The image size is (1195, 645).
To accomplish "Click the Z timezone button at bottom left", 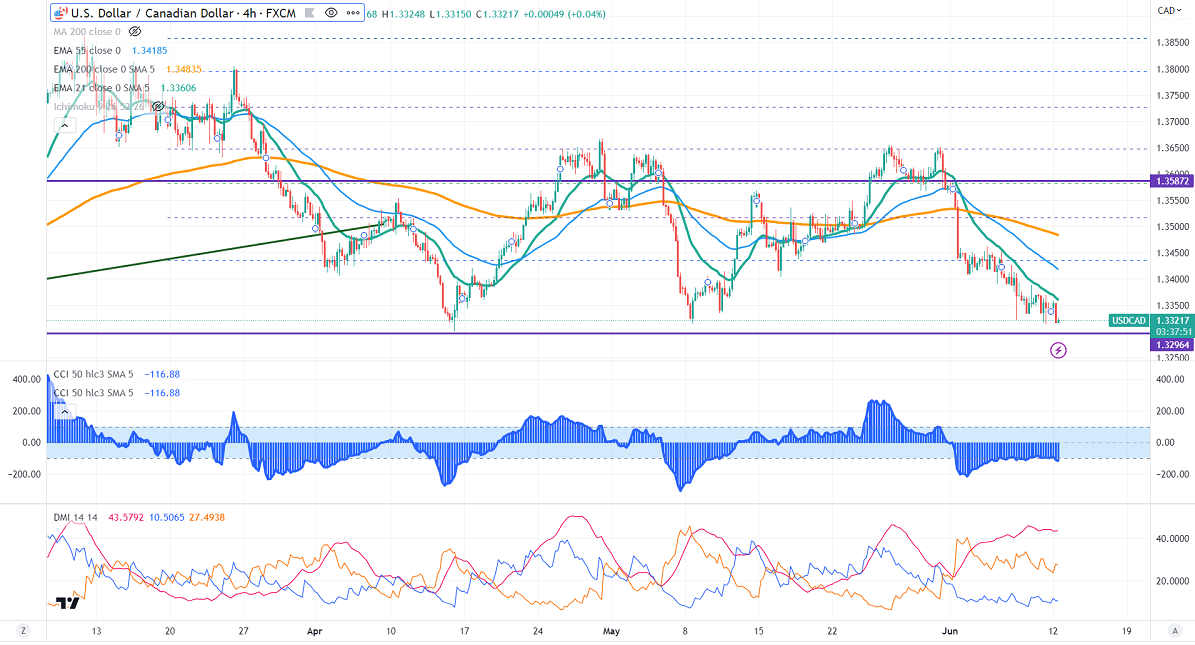I will (x=21, y=632).
